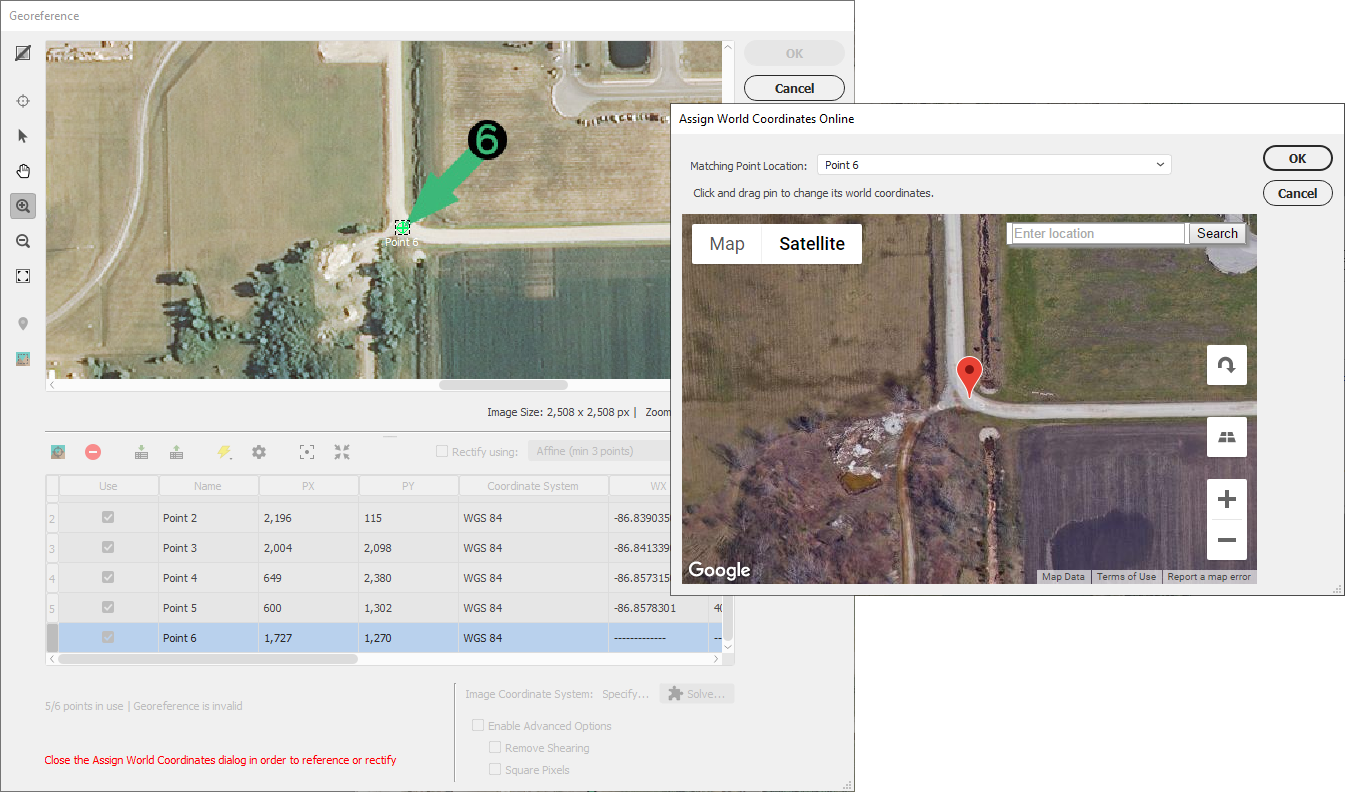Click the PY column header
The image size is (1345, 792).
(408, 486)
